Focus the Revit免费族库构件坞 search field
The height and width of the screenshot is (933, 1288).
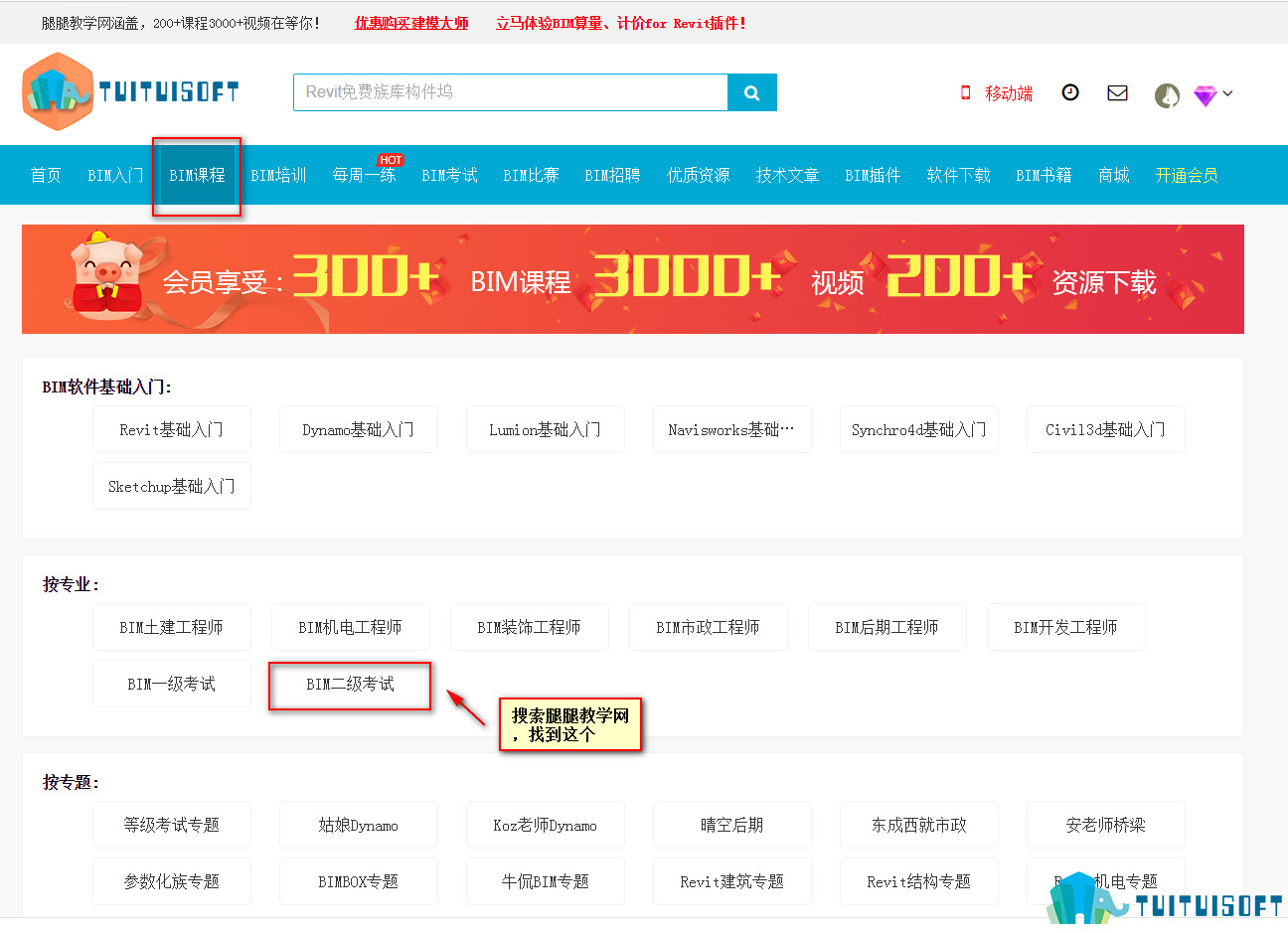[511, 92]
